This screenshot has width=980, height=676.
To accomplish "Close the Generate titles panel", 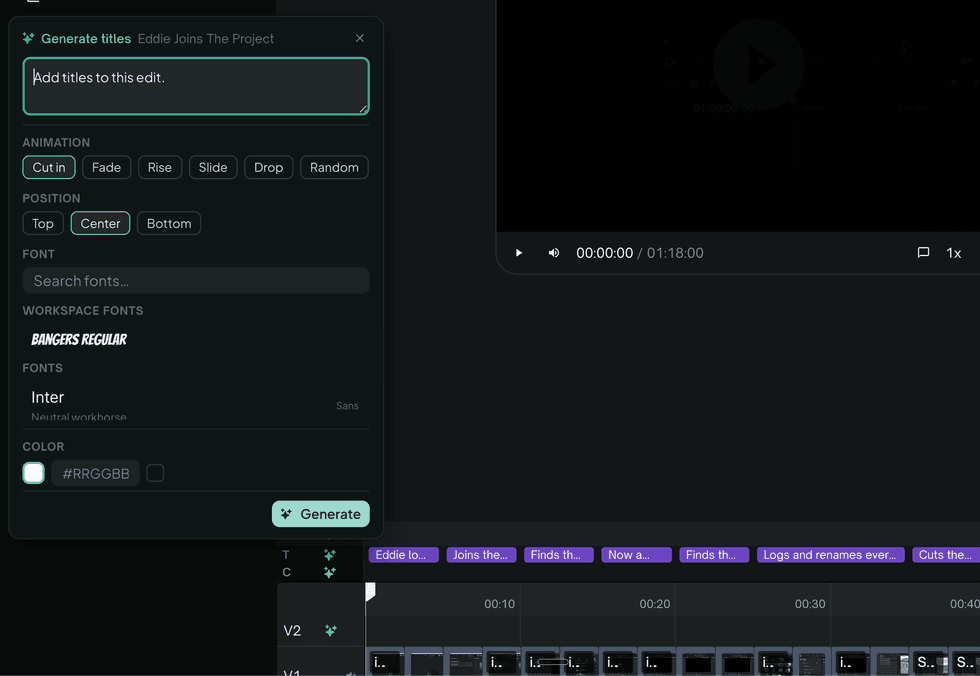I will point(360,38).
